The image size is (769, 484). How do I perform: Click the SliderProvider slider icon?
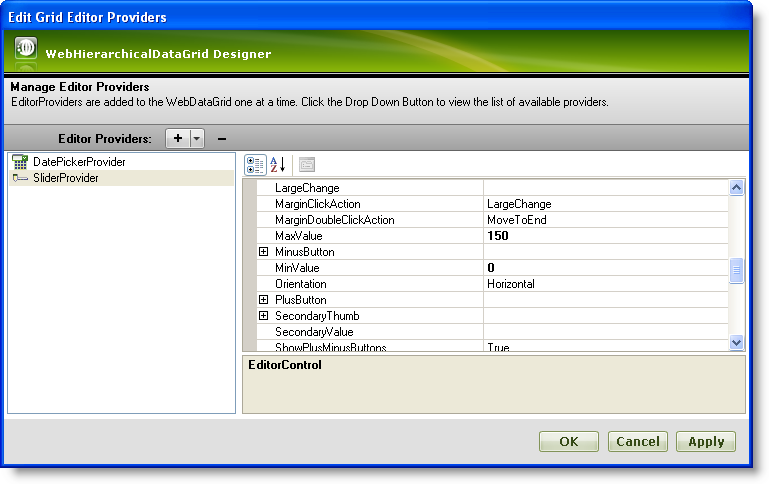point(20,178)
